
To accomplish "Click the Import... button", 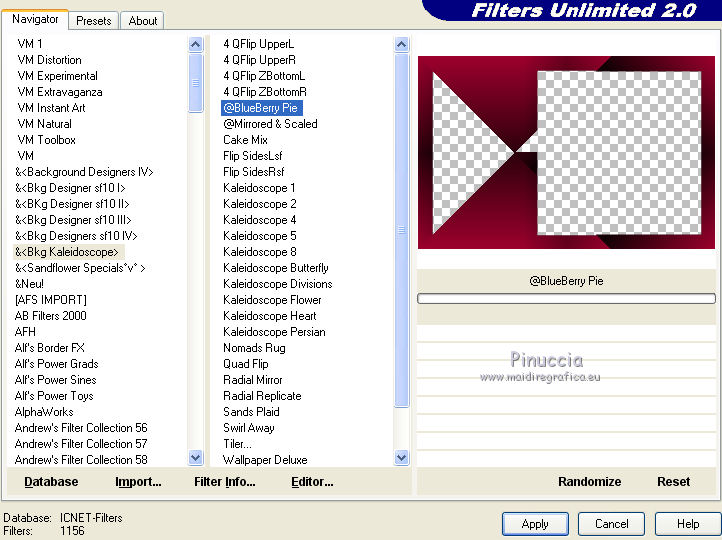I will click(138, 482).
